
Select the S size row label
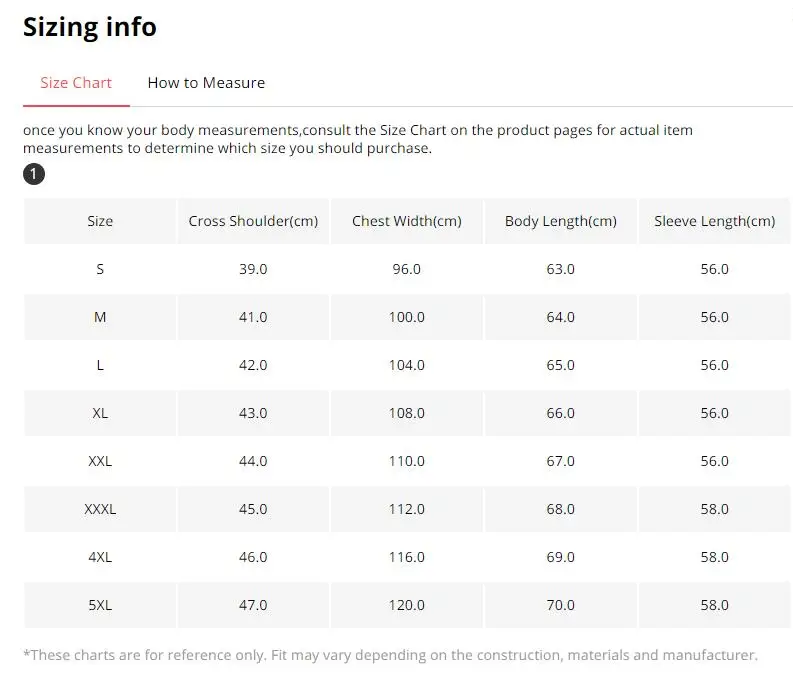[x=100, y=269]
